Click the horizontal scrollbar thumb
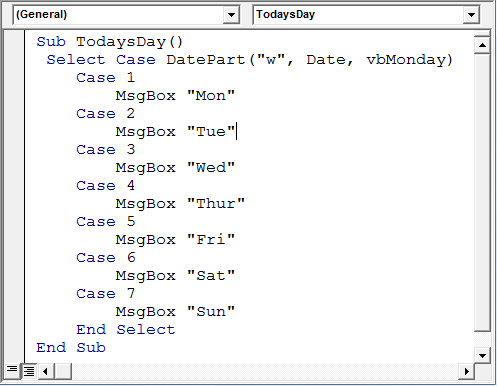 (x=63, y=371)
